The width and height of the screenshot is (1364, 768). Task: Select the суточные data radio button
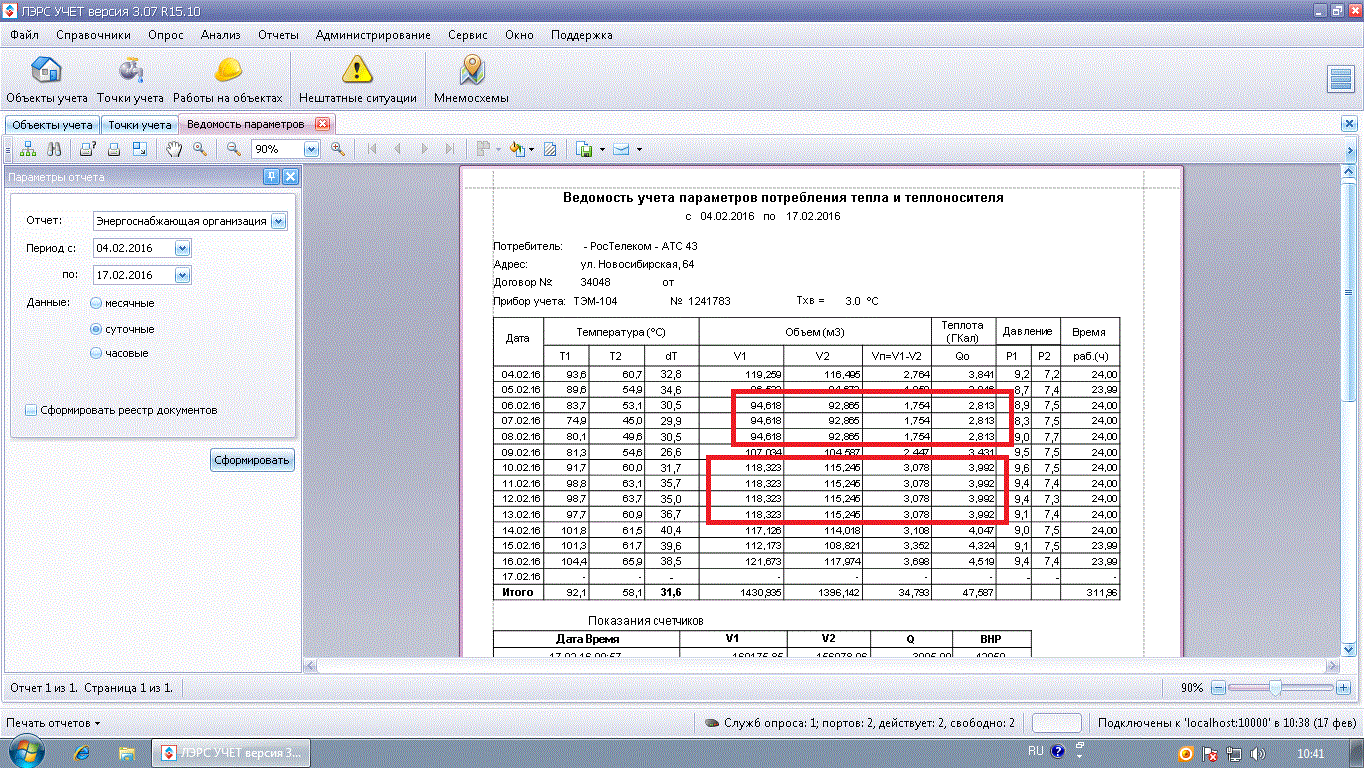pyautogui.click(x=96, y=329)
